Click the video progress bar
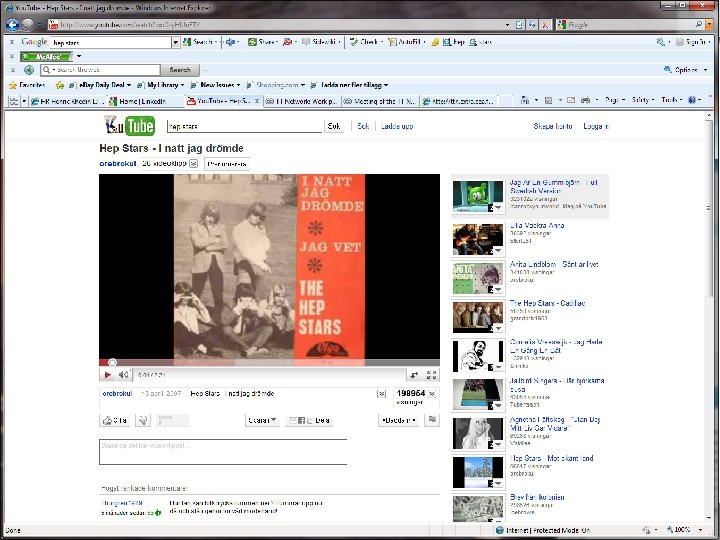This screenshot has height=540, width=720. coord(269,363)
